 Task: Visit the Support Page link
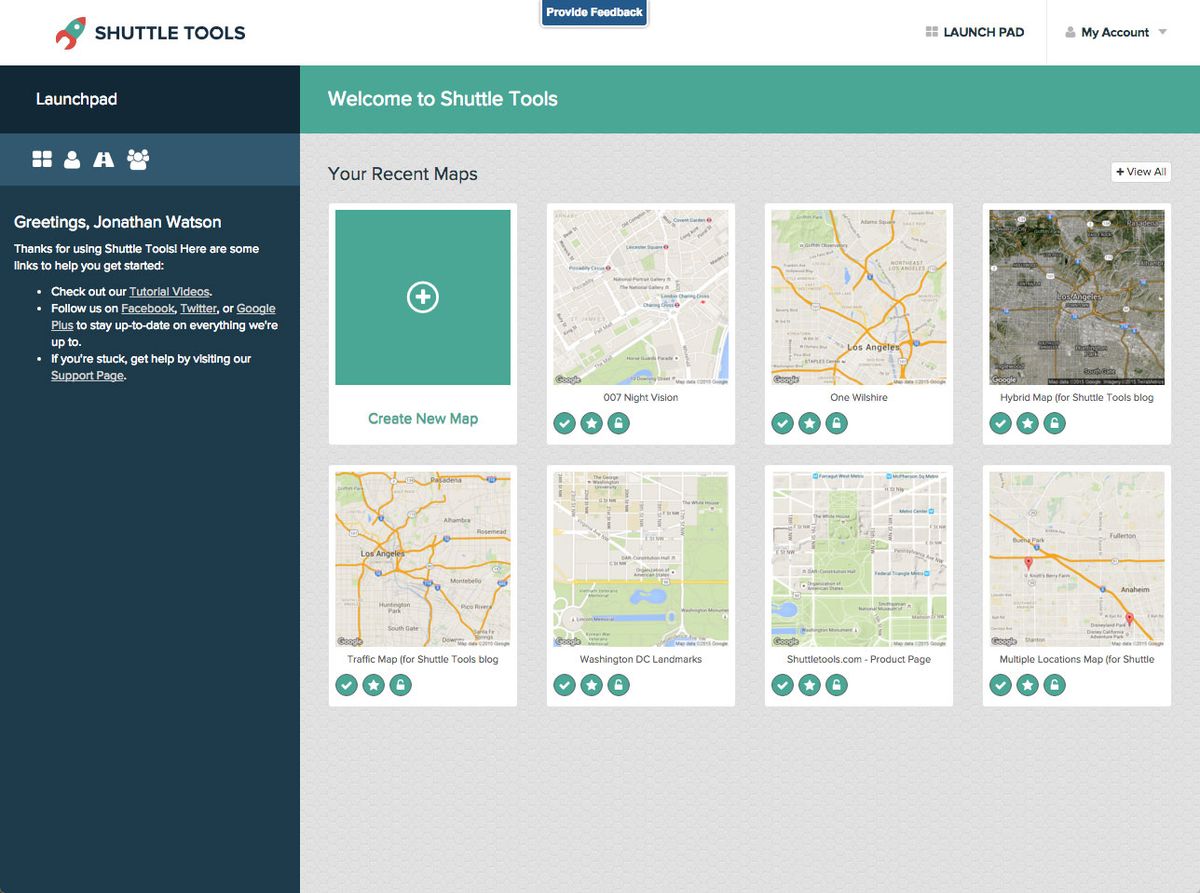pyautogui.click(x=87, y=375)
